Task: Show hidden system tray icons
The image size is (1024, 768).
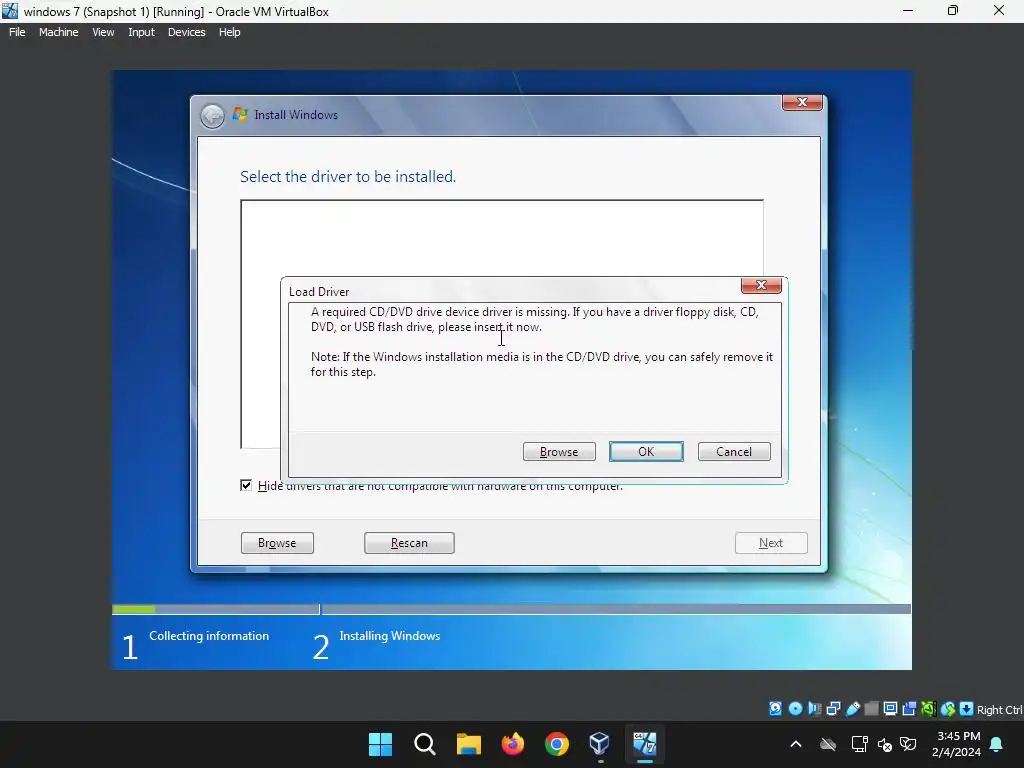Action: pyautogui.click(x=795, y=744)
